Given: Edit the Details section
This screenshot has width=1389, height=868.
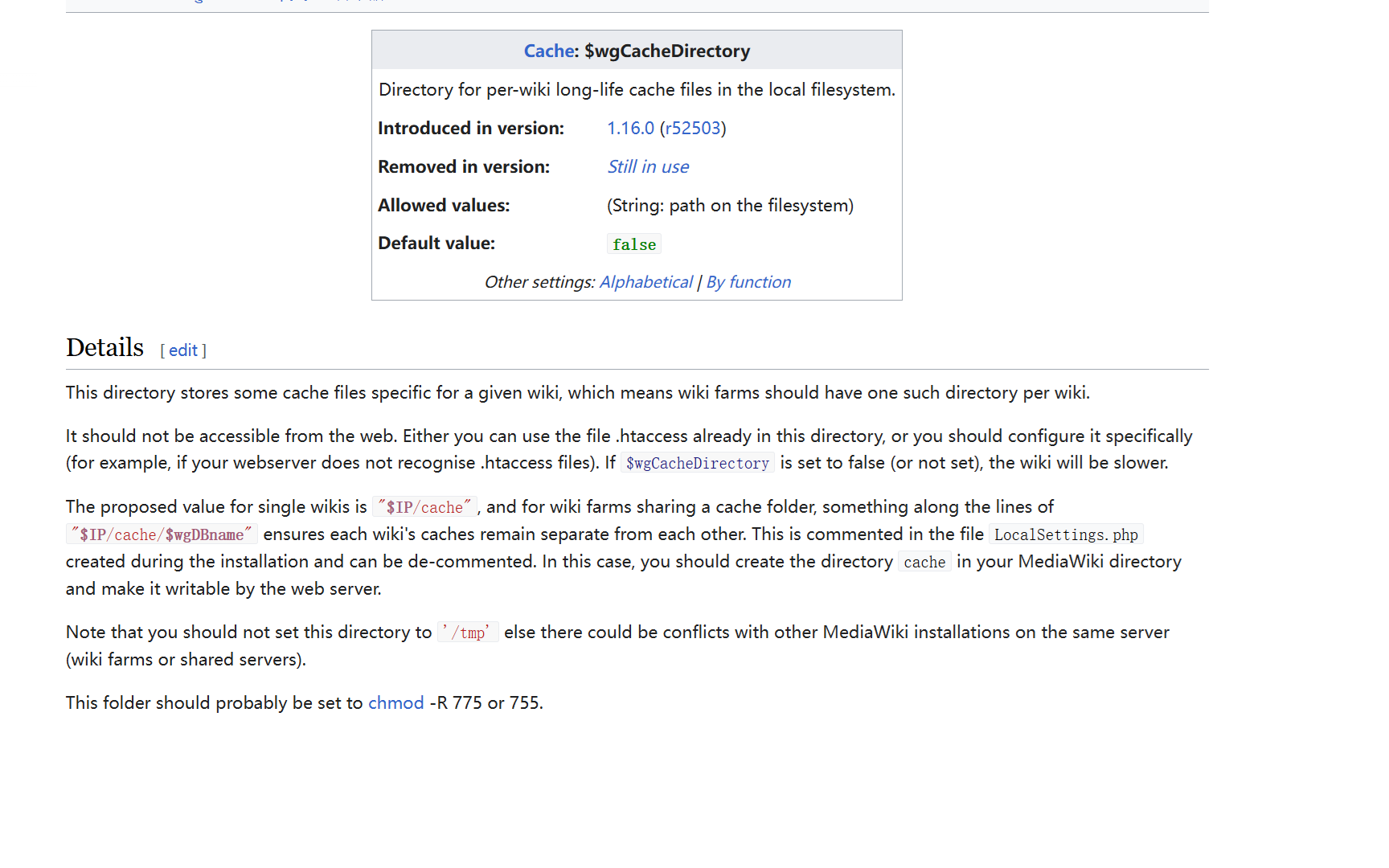Looking at the screenshot, I should (183, 350).
